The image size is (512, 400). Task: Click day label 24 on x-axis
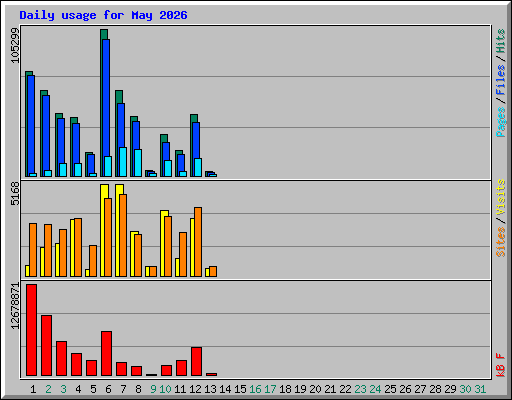375,389
